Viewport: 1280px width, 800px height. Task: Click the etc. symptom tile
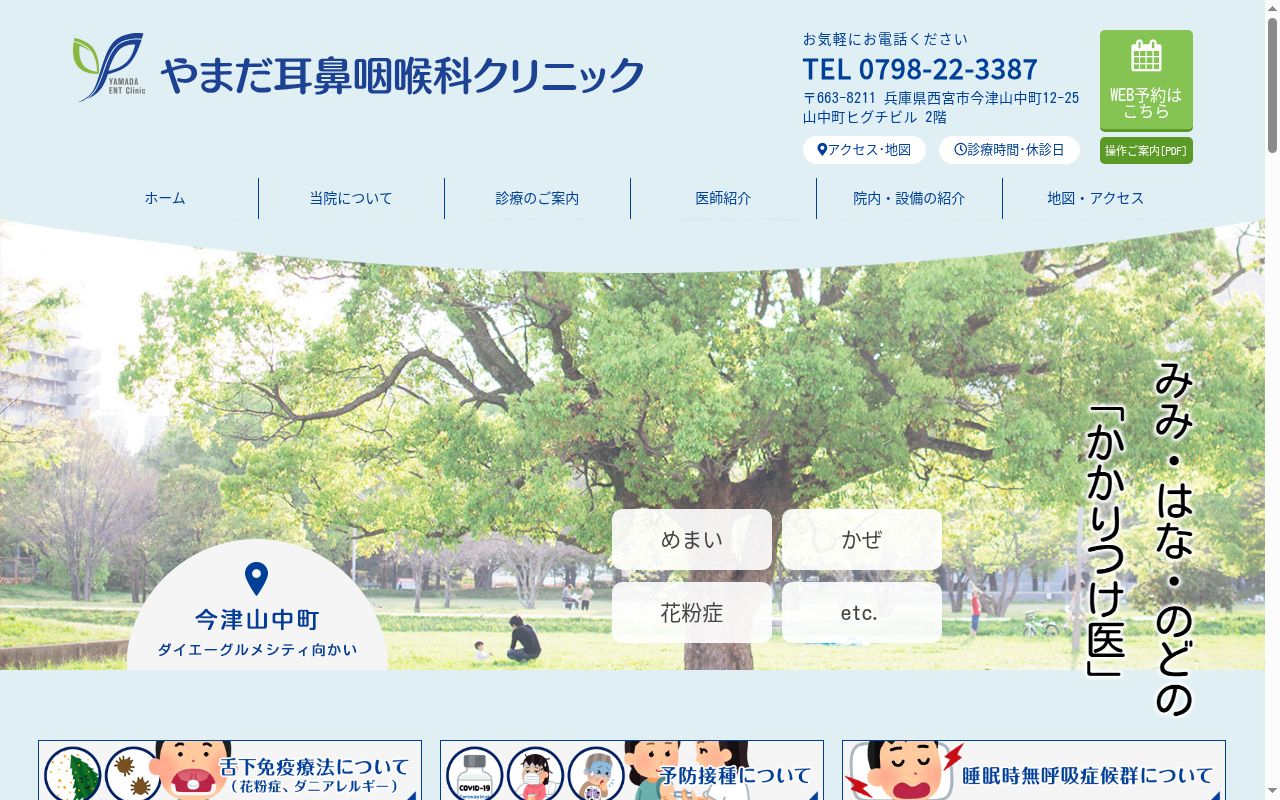pyautogui.click(x=862, y=613)
